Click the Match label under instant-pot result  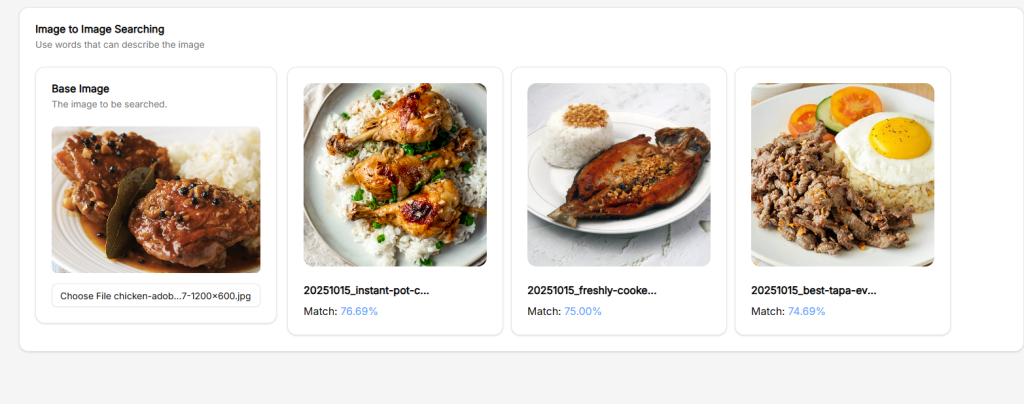click(320, 311)
